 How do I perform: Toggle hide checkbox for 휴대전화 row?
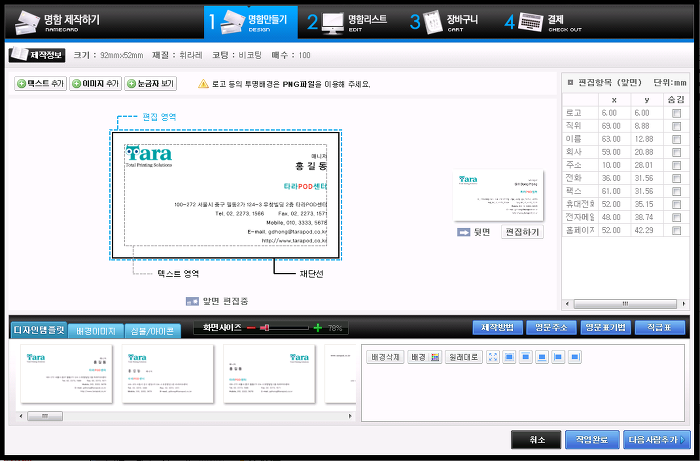point(676,204)
